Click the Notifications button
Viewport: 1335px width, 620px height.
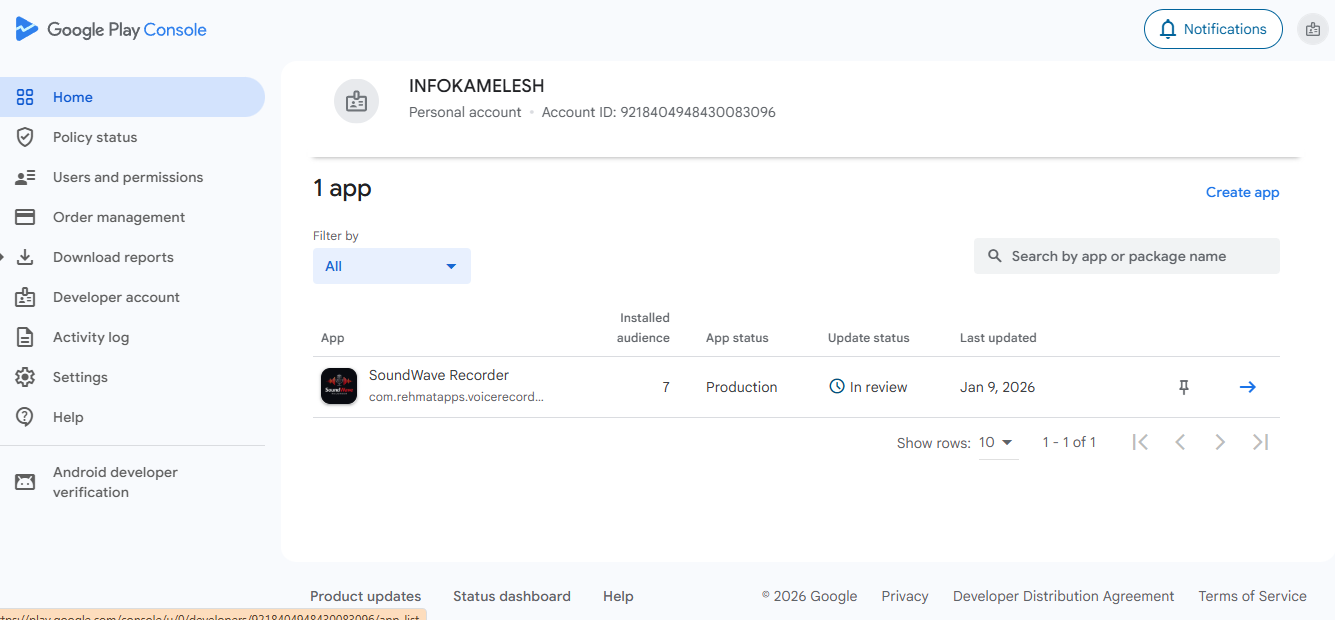tap(1213, 29)
